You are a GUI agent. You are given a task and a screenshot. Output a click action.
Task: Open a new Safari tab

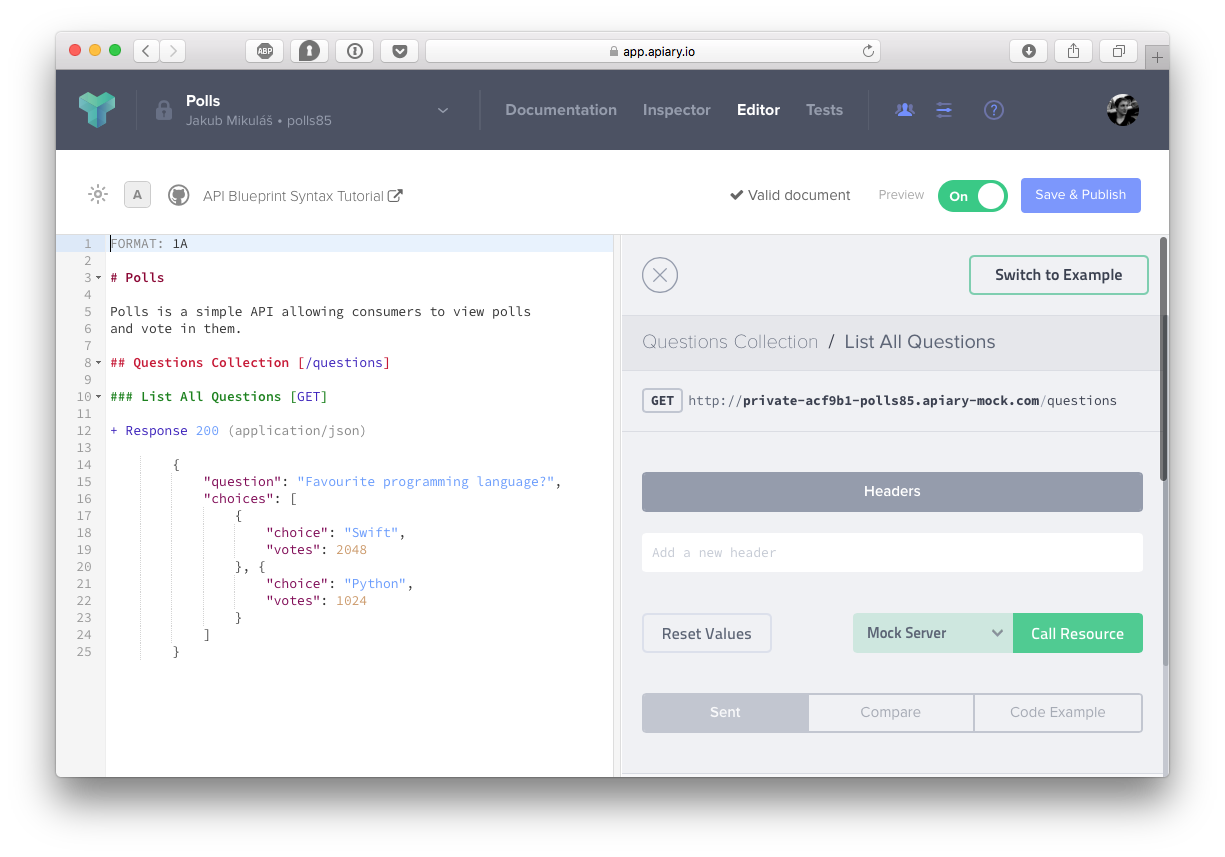pyautogui.click(x=1157, y=58)
